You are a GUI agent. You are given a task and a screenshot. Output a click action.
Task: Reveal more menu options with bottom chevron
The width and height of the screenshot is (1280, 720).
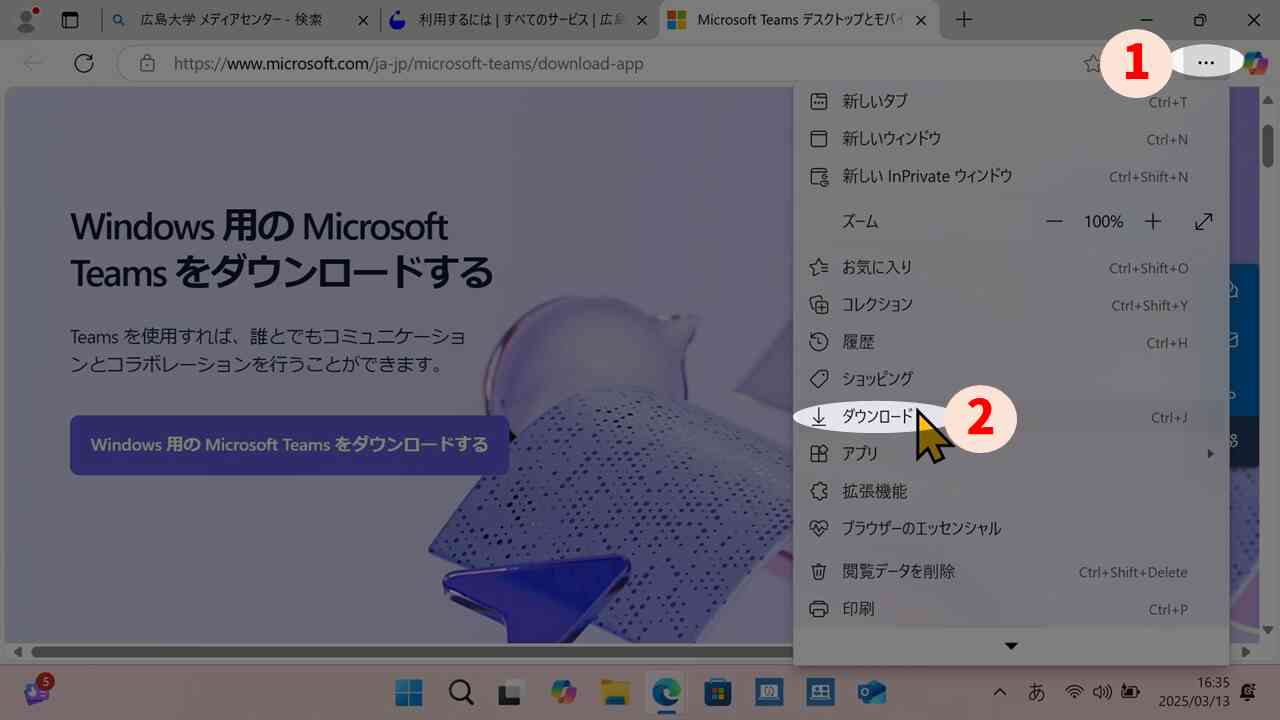click(1011, 645)
